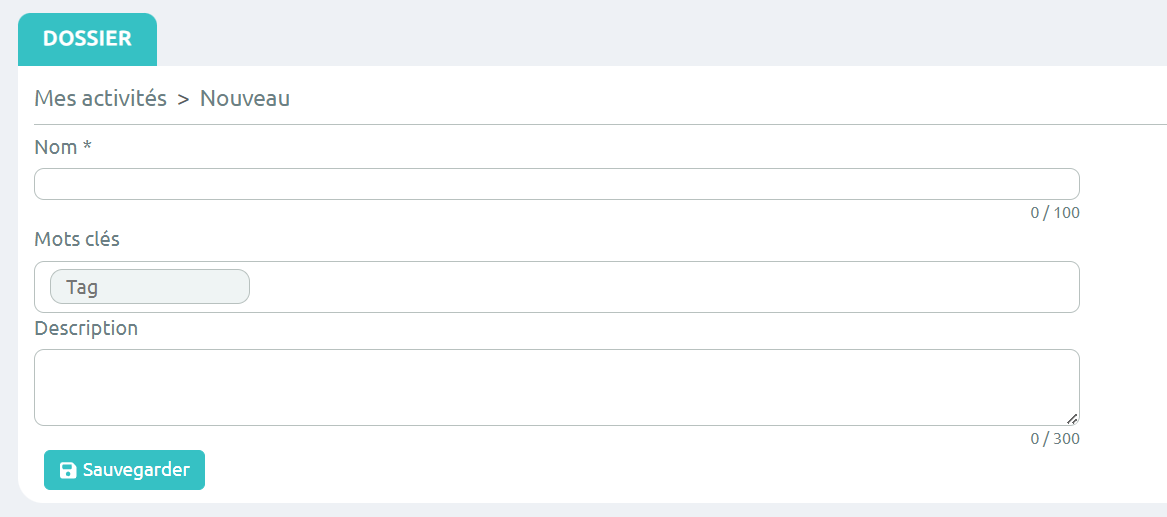Click the required asterisk beside Nom

tap(87, 146)
